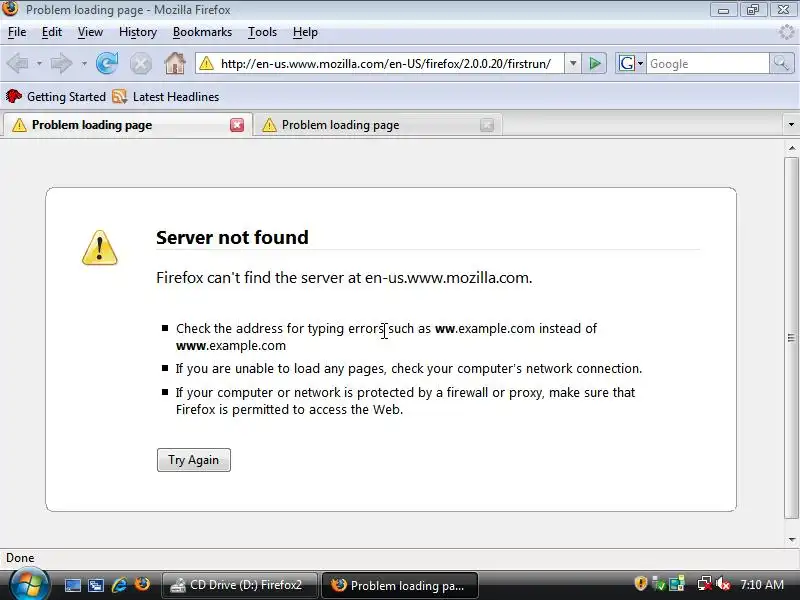The image size is (800, 600).
Task: Open the Getting Started bookmark
Action: [x=56, y=96]
